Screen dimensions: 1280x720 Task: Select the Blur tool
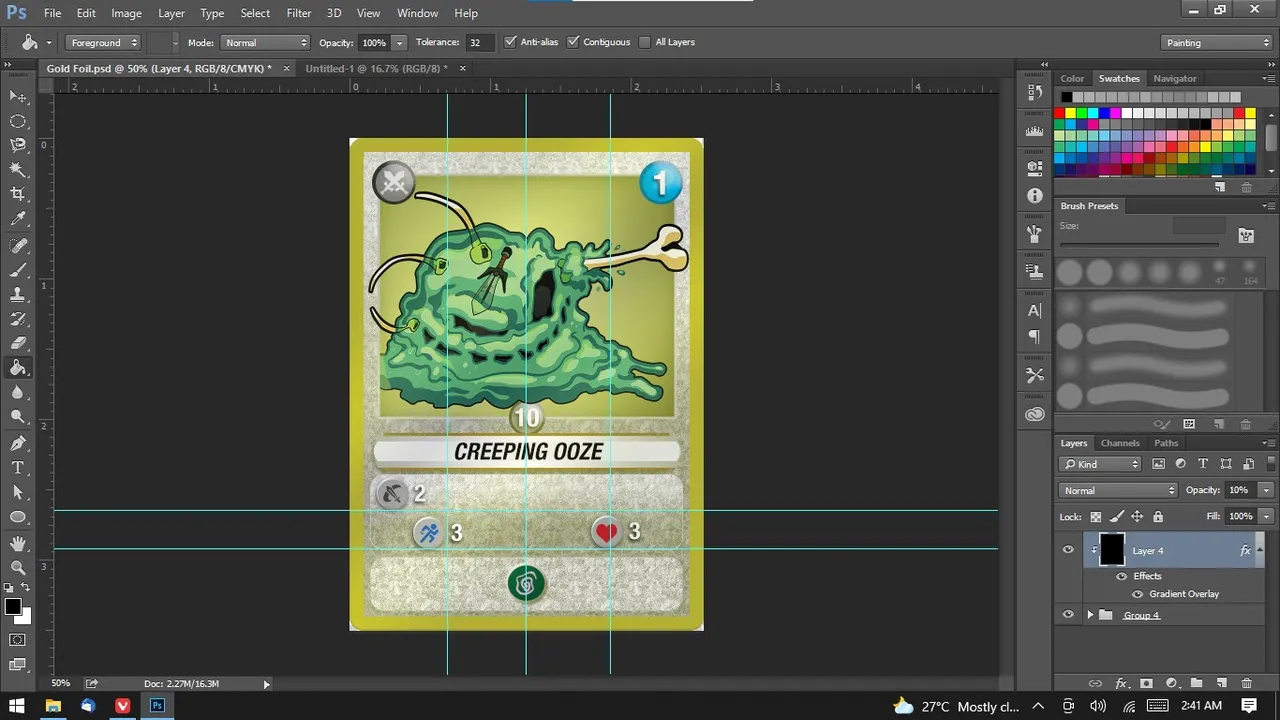[x=18, y=393]
